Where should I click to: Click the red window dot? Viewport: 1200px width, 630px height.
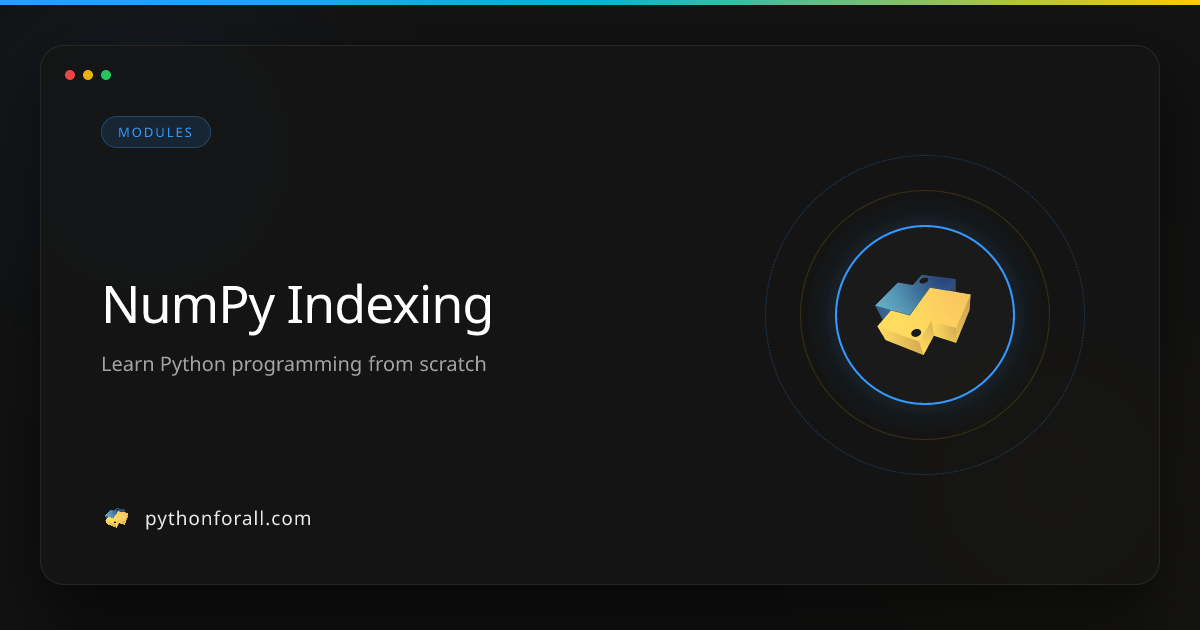point(70,75)
